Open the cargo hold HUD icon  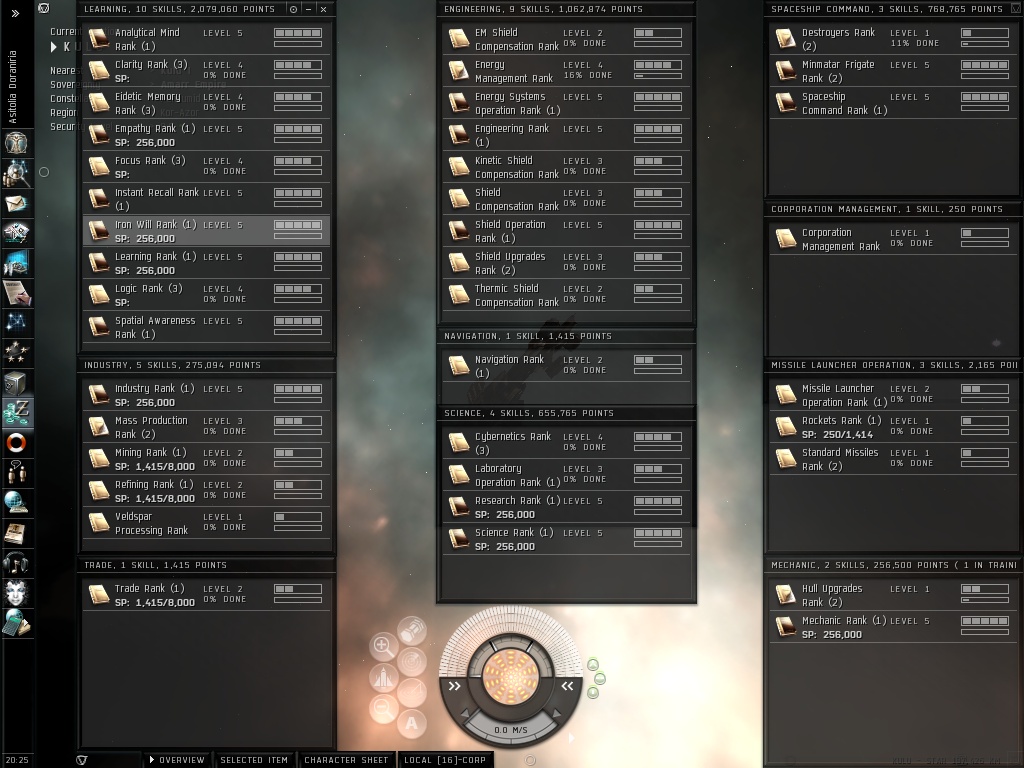point(412,631)
